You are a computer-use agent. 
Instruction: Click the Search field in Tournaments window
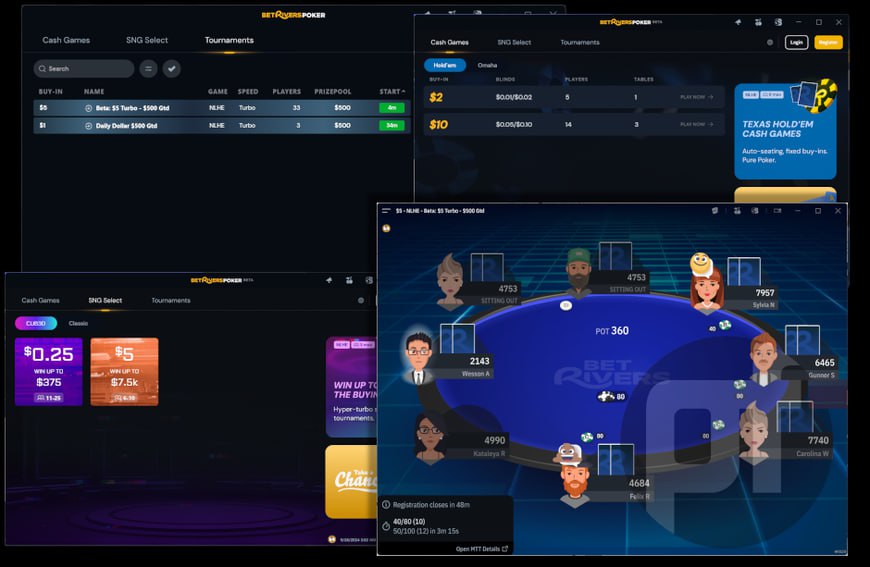(x=84, y=69)
